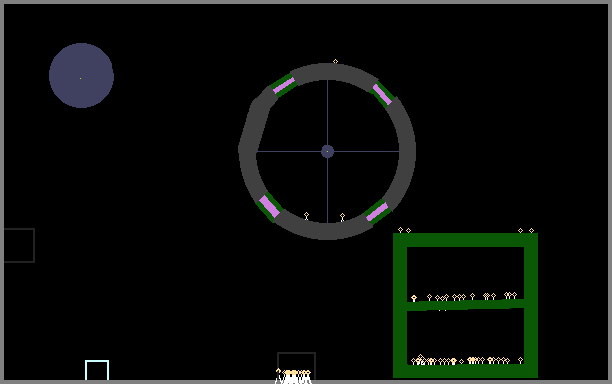Select the wheel's lower-right pink segment
Viewport: 612px width, 384px height.
click(377, 212)
